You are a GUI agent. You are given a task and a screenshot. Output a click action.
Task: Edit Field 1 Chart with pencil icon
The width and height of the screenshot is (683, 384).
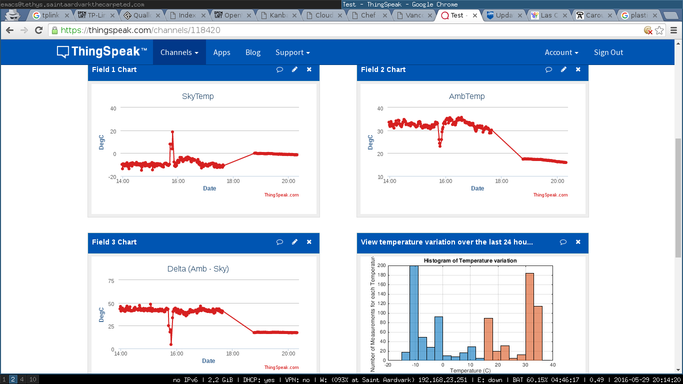click(295, 70)
